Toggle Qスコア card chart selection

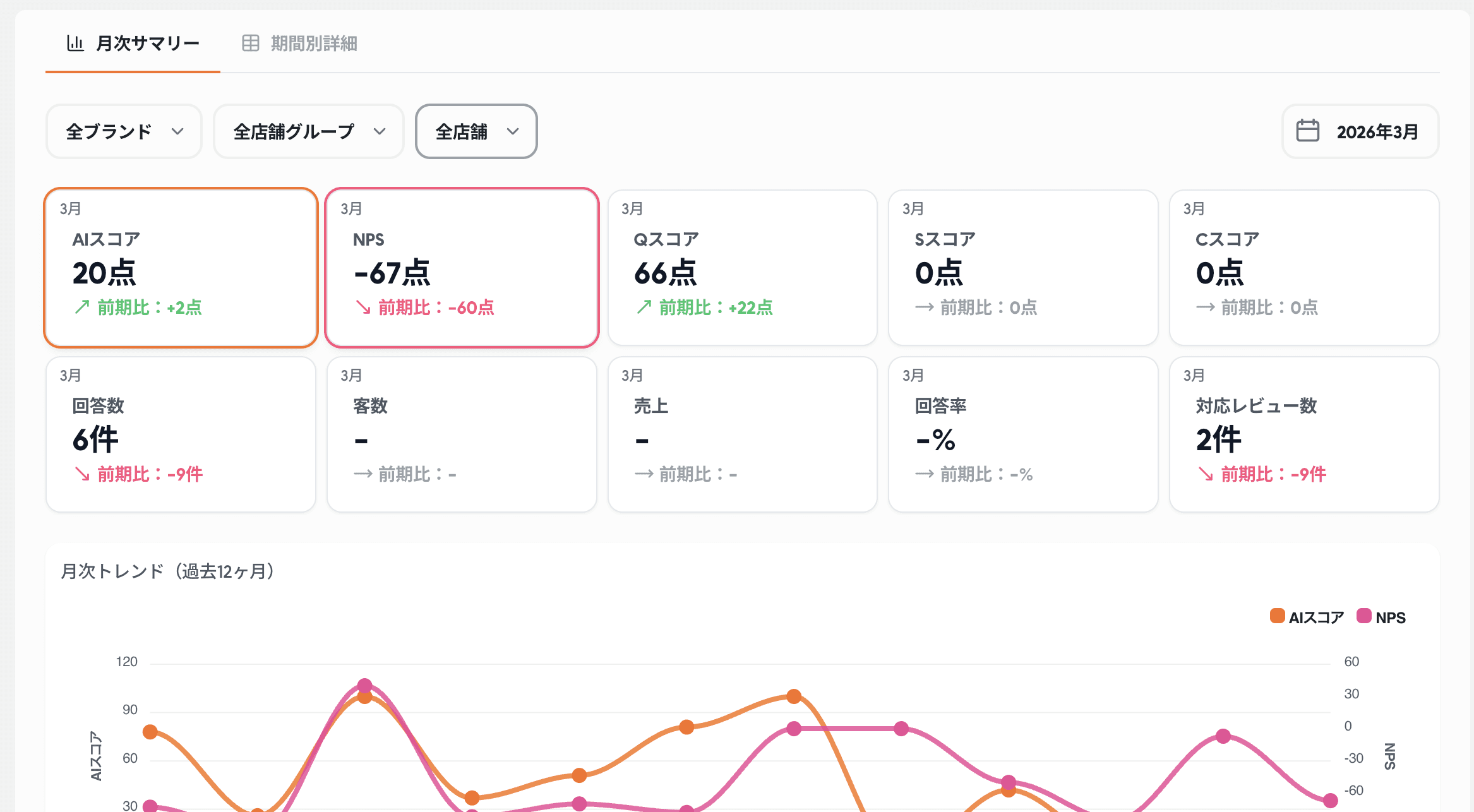(742, 267)
